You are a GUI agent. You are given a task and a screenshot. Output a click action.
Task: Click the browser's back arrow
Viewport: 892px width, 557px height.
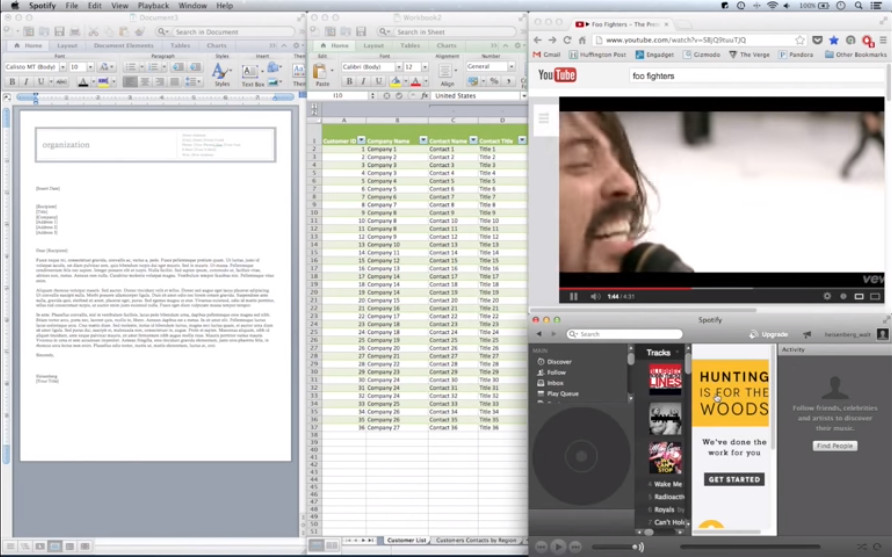(538, 40)
